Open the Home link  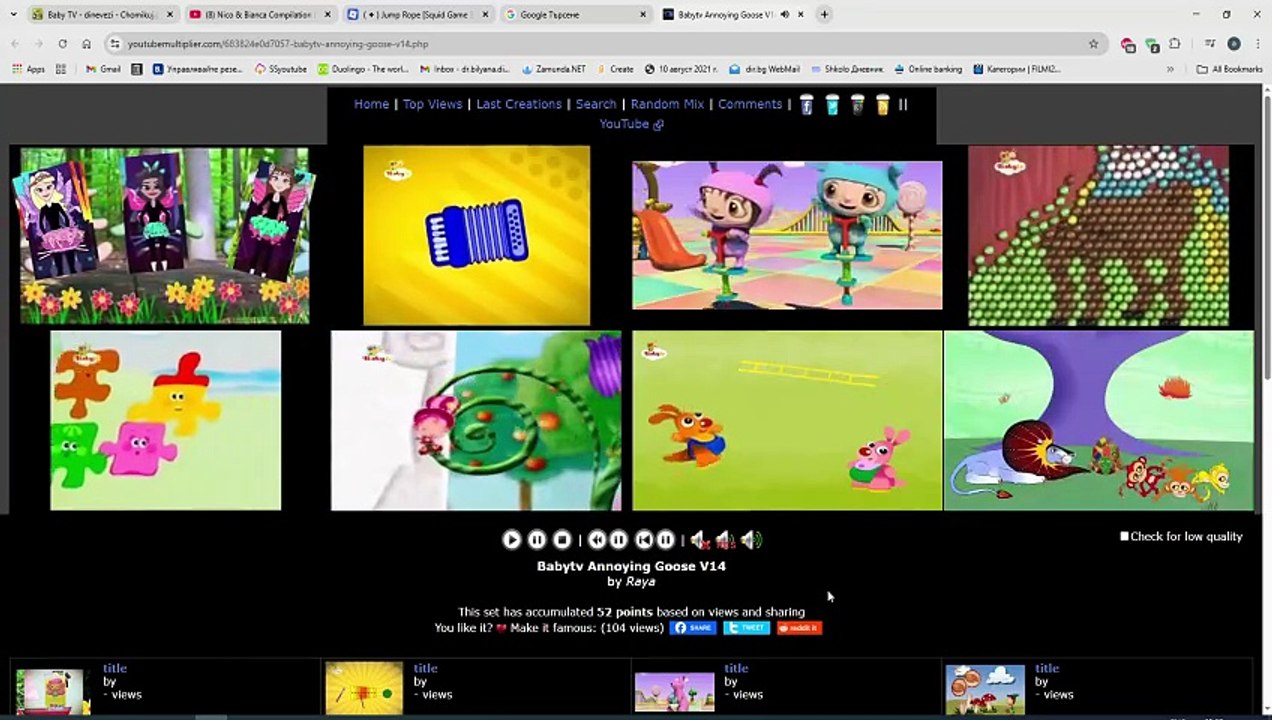tap(371, 104)
